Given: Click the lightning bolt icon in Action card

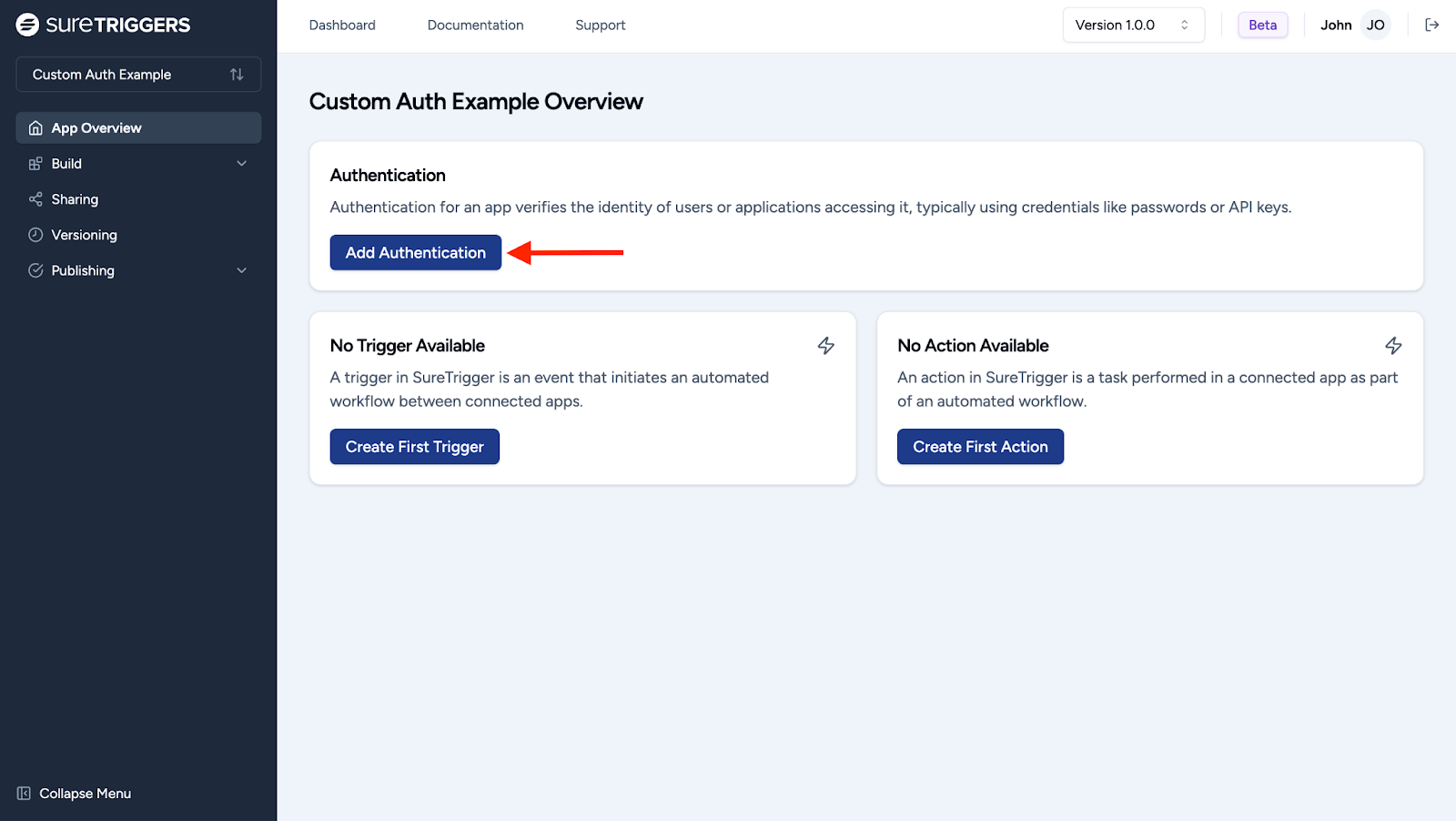Looking at the screenshot, I should pos(1392,346).
